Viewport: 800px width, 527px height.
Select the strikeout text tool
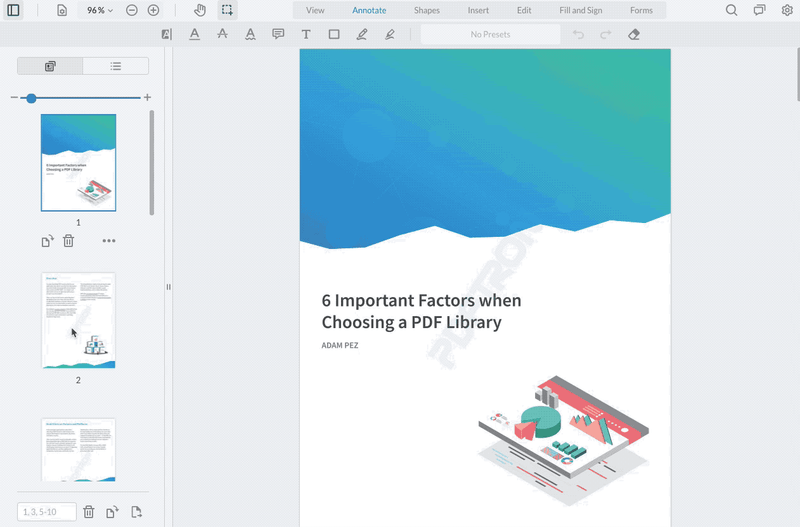click(222, 34)
